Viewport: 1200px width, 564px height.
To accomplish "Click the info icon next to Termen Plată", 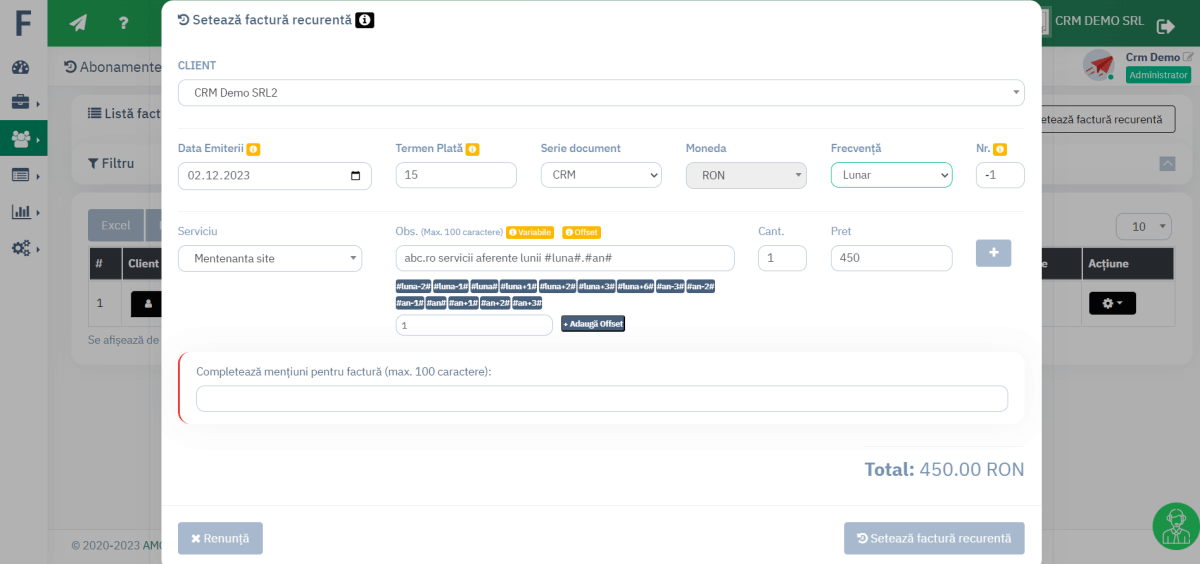I will tap(472, 149).
